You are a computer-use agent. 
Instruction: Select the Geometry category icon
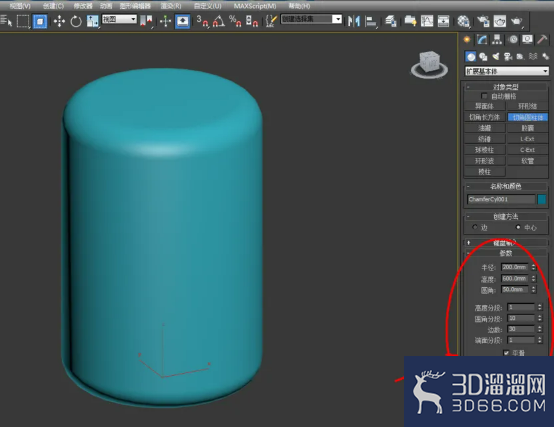(x=471, y=57)
